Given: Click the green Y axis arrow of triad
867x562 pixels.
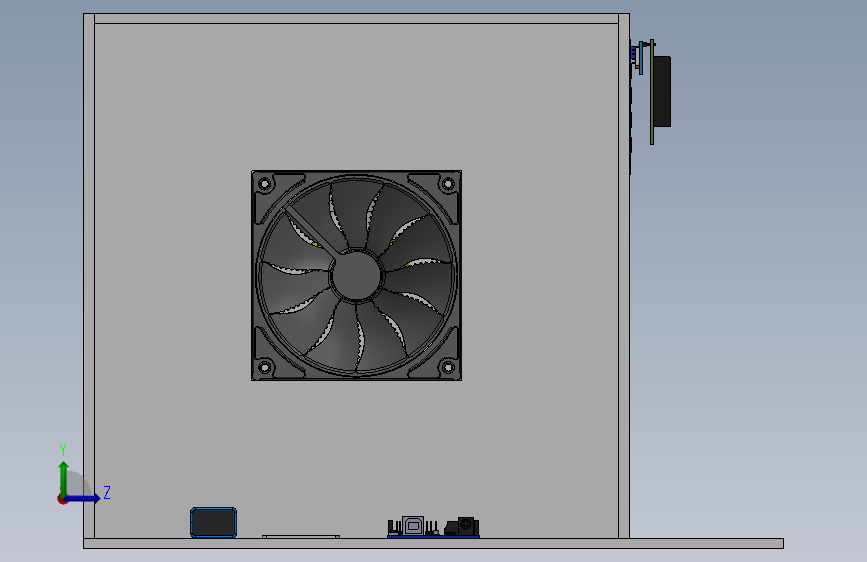Looking at the screenshot, I should pyautogui.click(x=64, y=478).
